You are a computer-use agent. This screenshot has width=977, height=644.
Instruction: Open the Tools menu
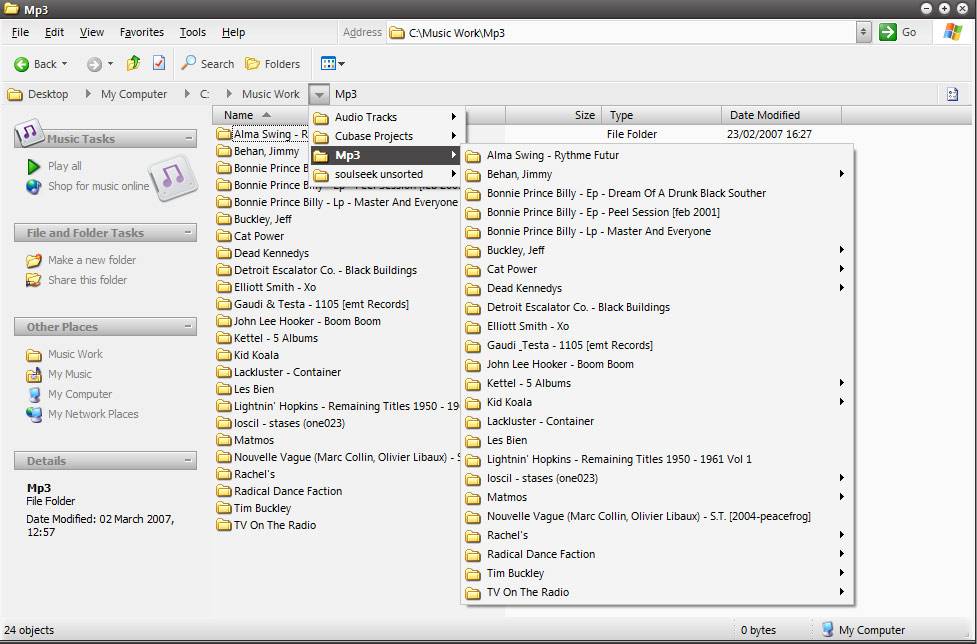[193, 32]
